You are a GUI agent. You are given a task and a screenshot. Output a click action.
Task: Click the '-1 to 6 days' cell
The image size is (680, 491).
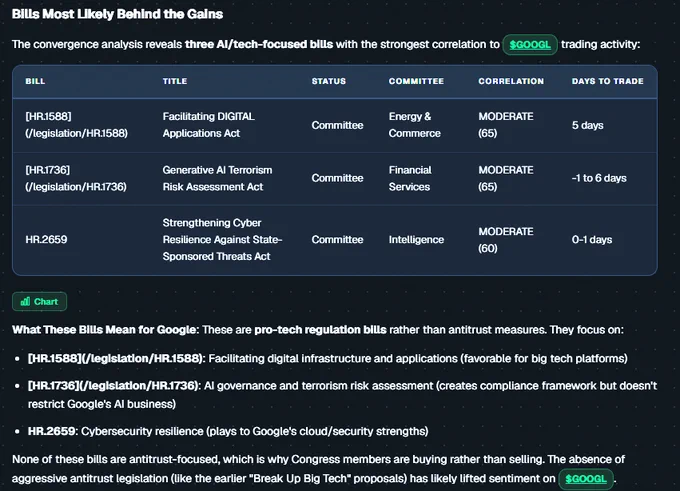(599, 178)
